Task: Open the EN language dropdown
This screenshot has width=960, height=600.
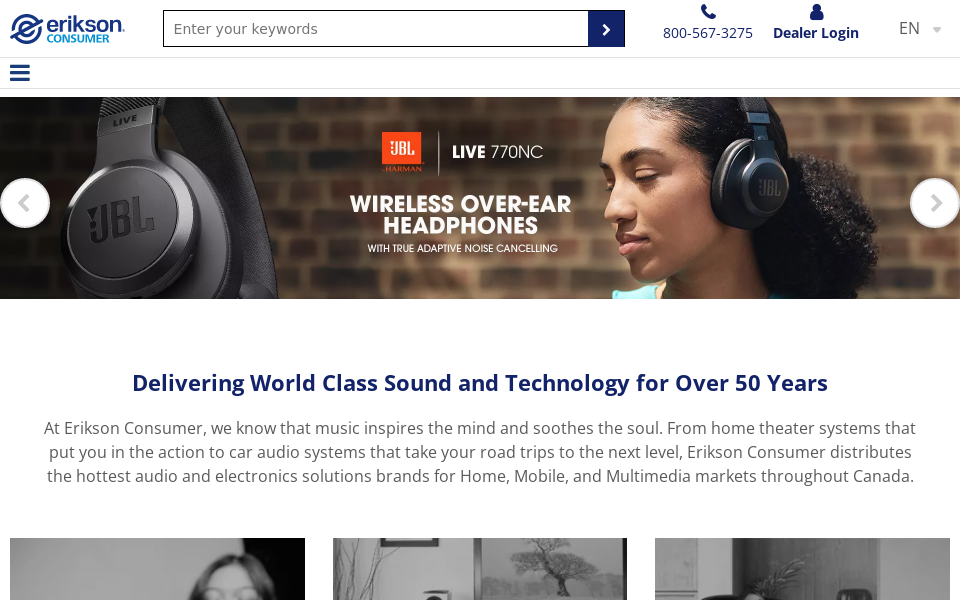Action: point(909,28)
